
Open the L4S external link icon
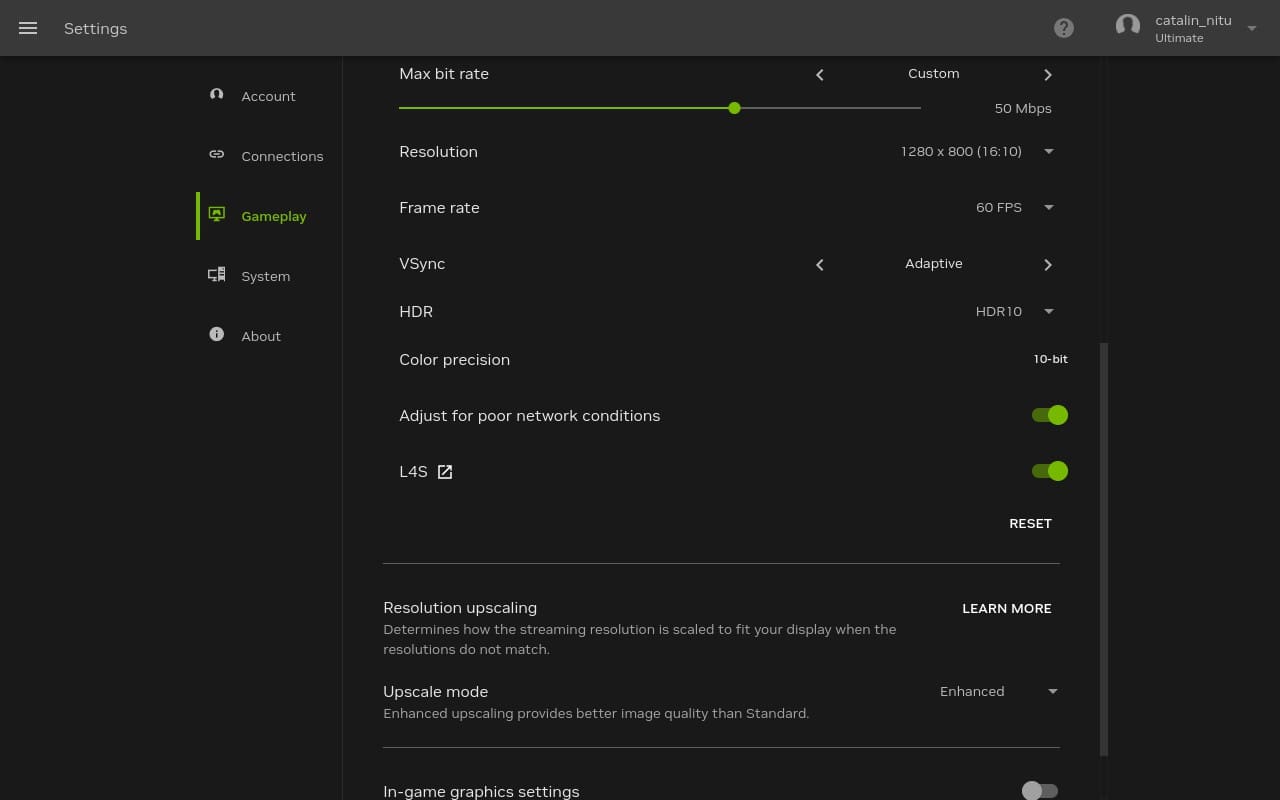tap(445, 472)
